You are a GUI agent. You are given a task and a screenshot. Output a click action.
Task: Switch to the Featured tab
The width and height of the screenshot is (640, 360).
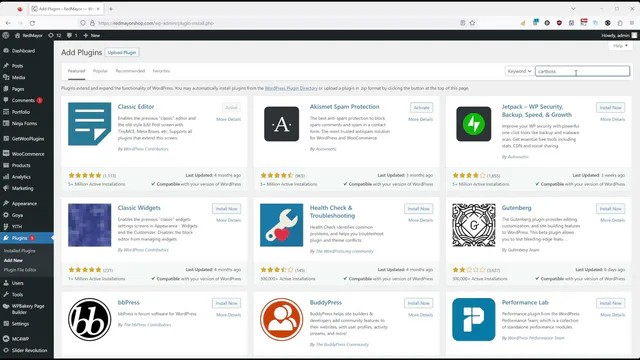(x=76, y=71)
